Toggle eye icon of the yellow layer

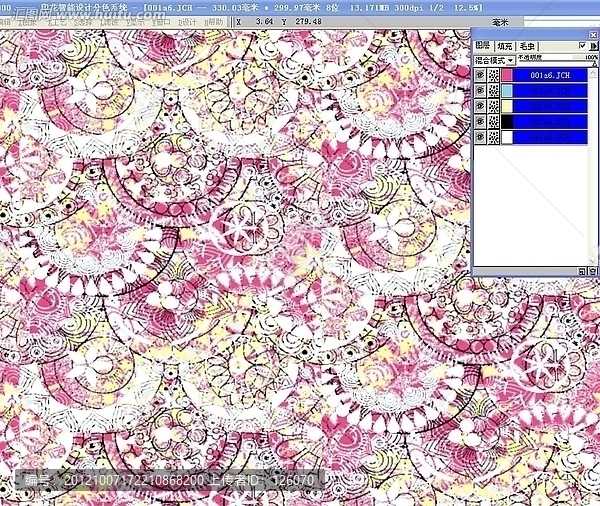point(480,106)
